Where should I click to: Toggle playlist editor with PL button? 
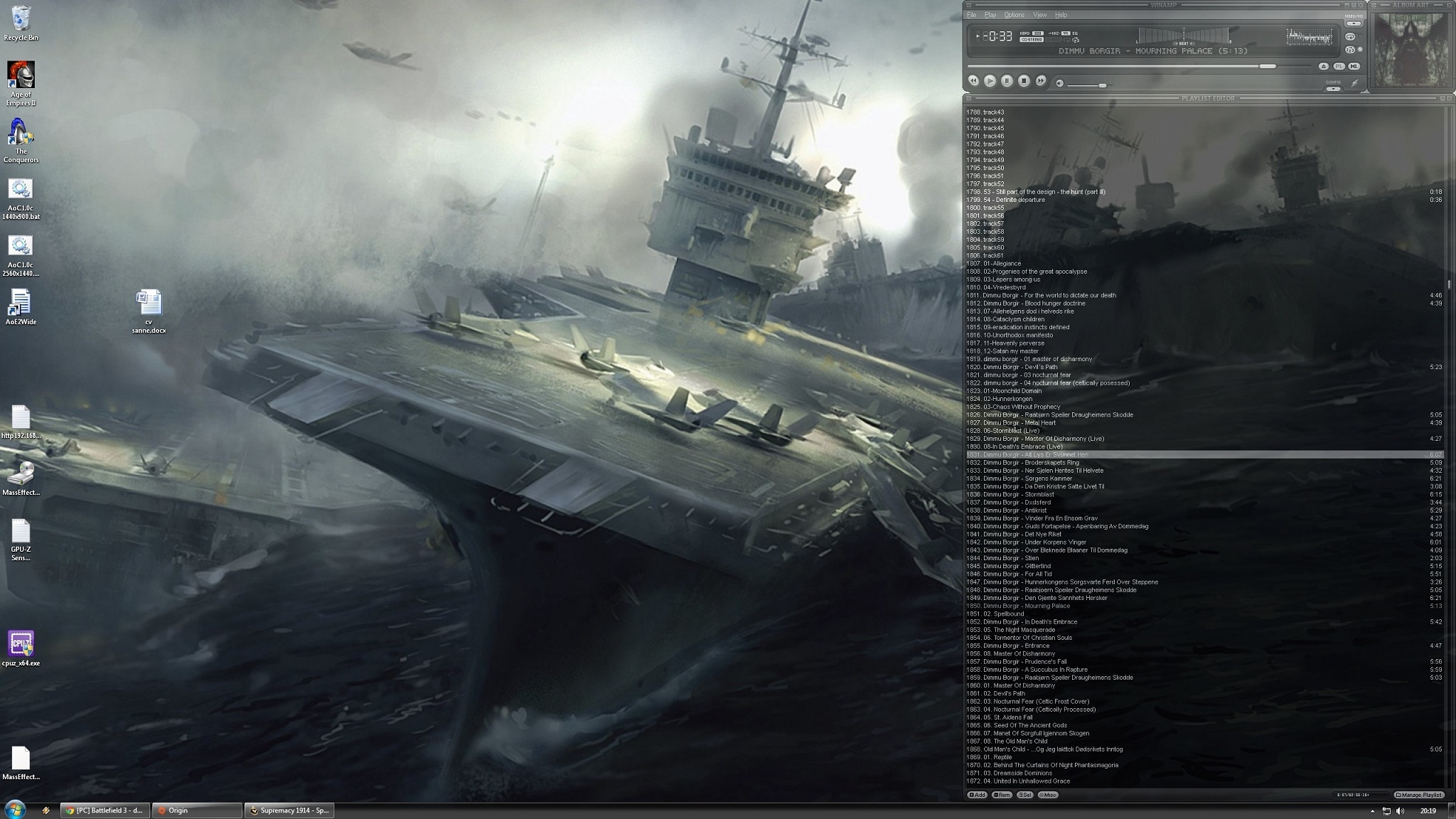coord(1339,66)
